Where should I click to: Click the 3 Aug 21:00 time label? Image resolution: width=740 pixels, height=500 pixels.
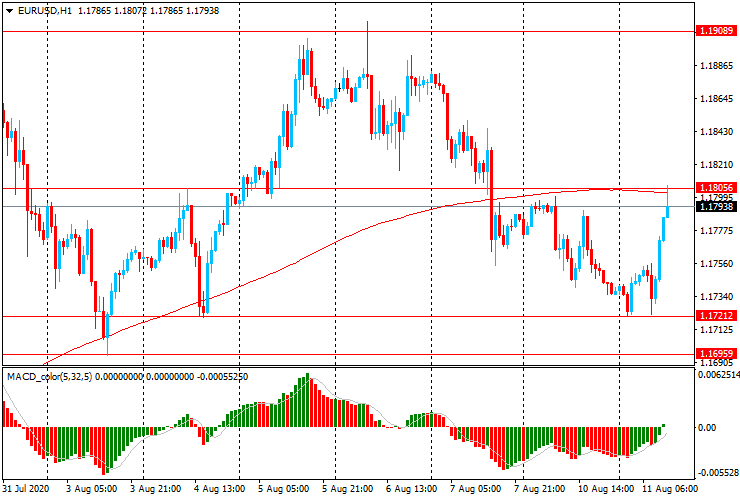pyautogui.click(x=154, y=489)
